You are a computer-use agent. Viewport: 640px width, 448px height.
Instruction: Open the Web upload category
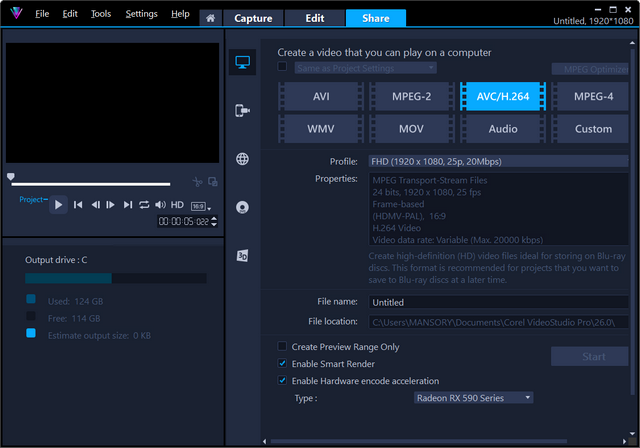(242, 159)
